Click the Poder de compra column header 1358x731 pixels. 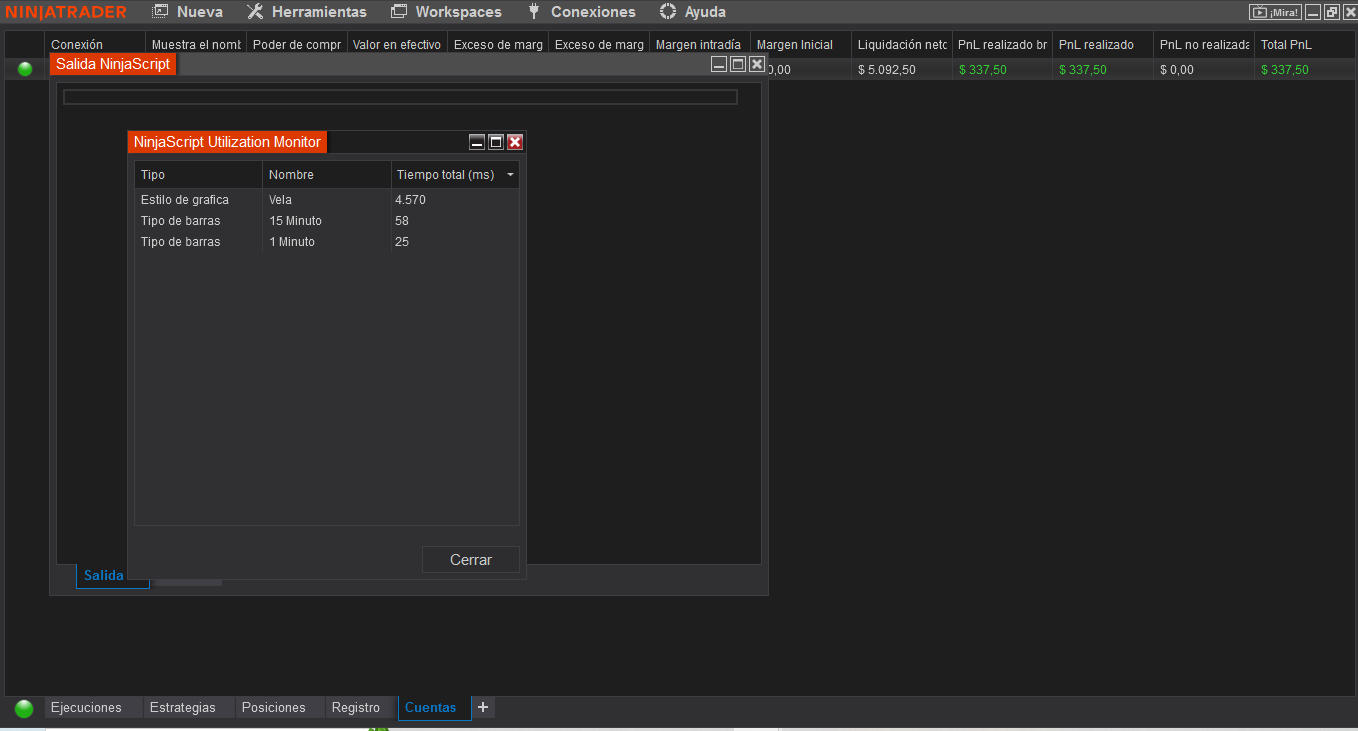point(297,45)
